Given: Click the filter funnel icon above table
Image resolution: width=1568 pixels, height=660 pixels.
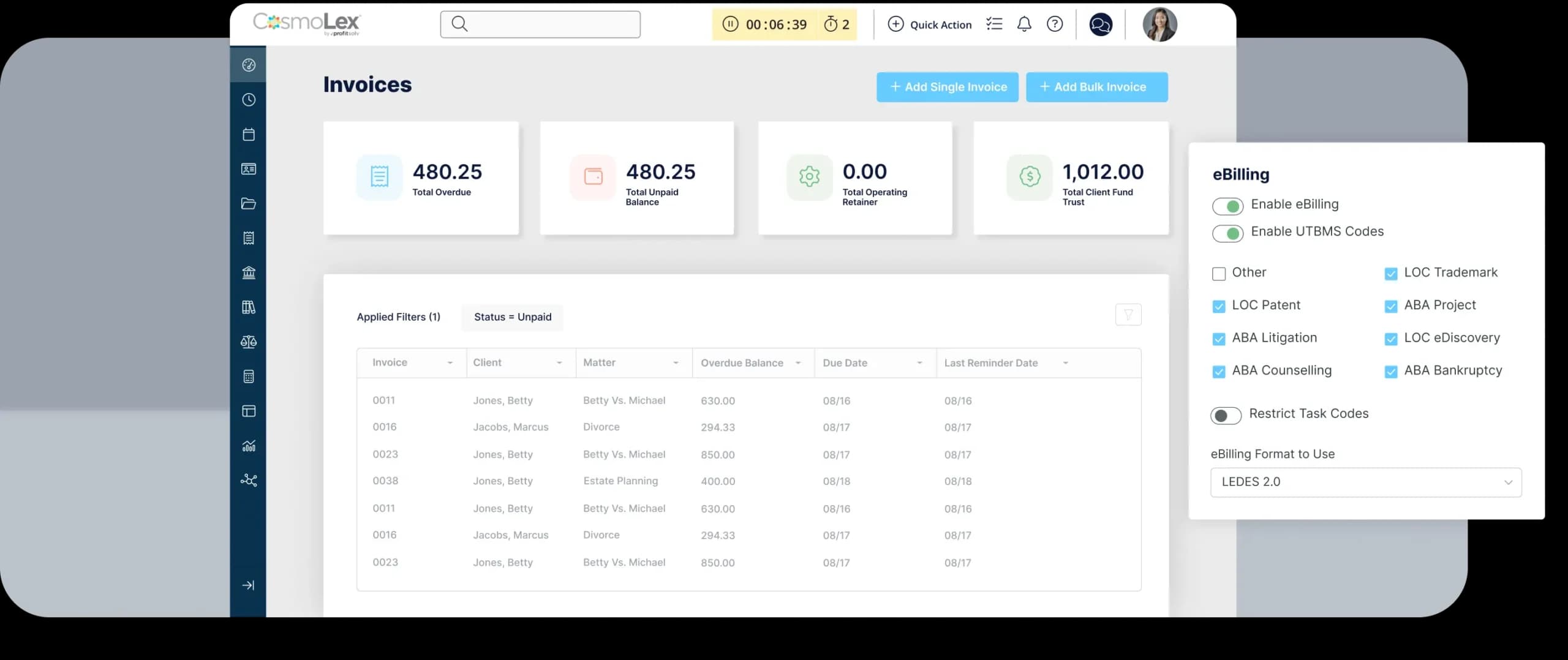Looking at the screenshot, I should (1128, 315).
